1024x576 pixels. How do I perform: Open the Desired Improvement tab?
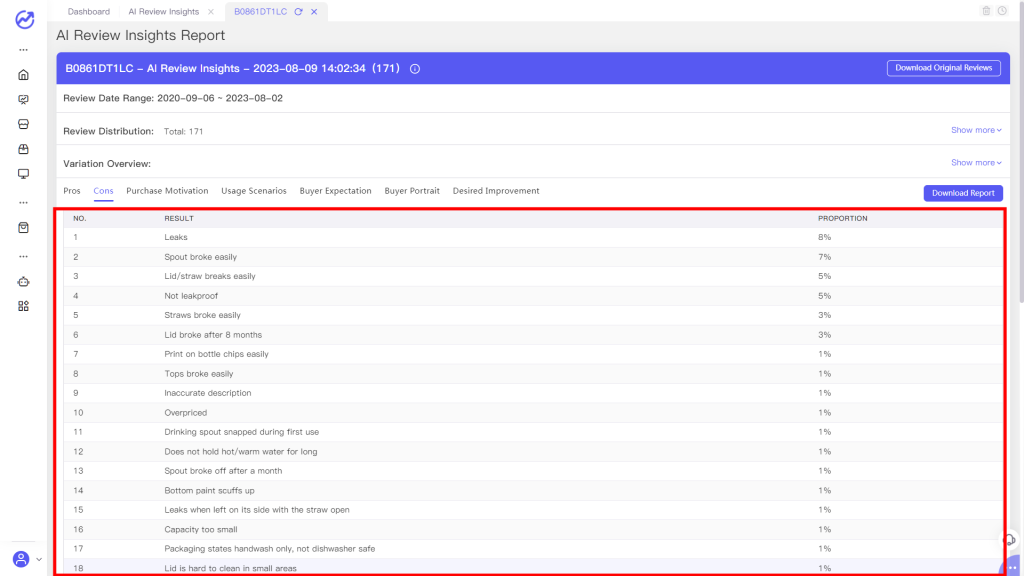496,191
